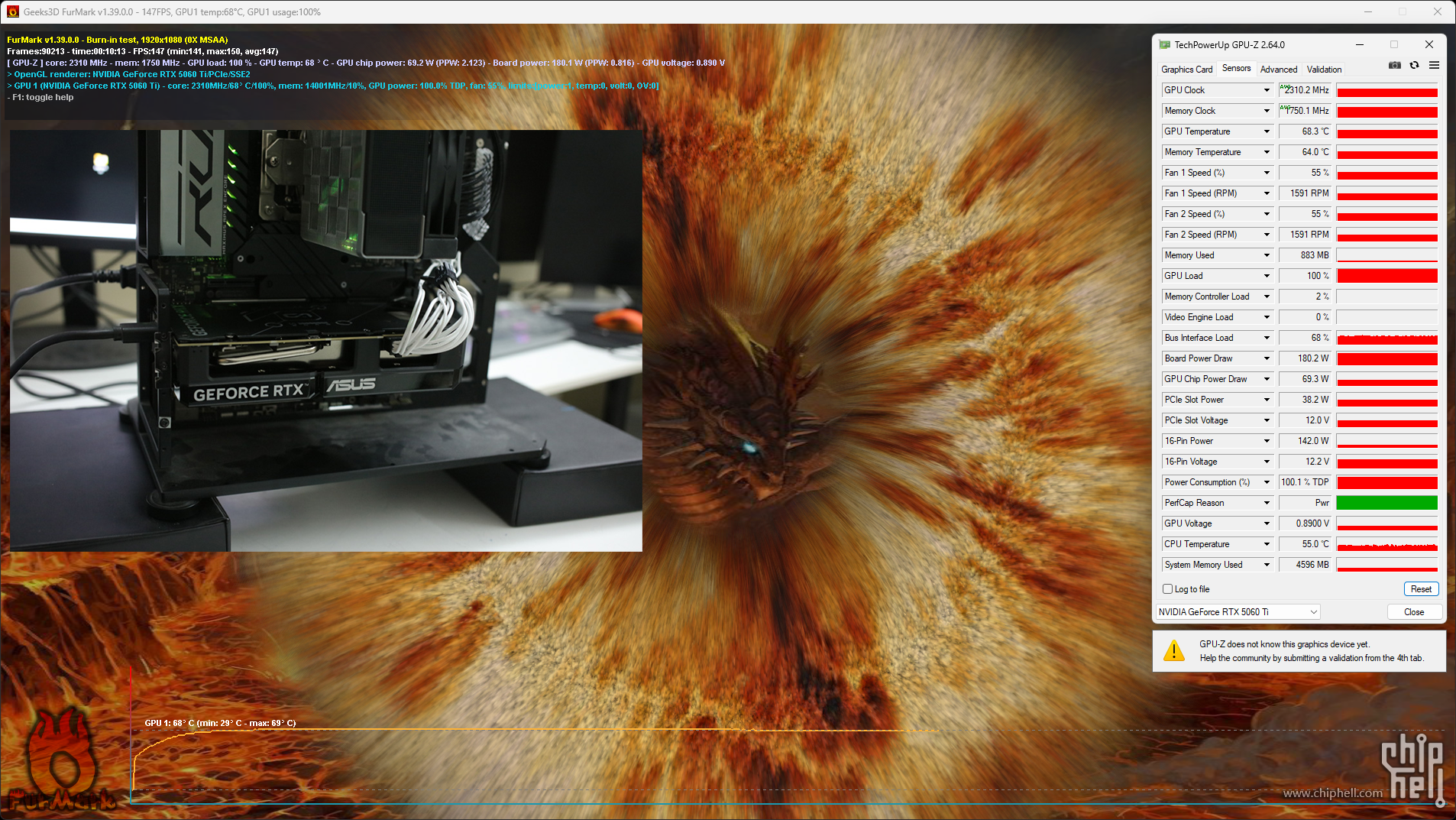Click the Bus Interface Load graph
Viewport: 1456px width, 820px height.
tap(1386, 338)
